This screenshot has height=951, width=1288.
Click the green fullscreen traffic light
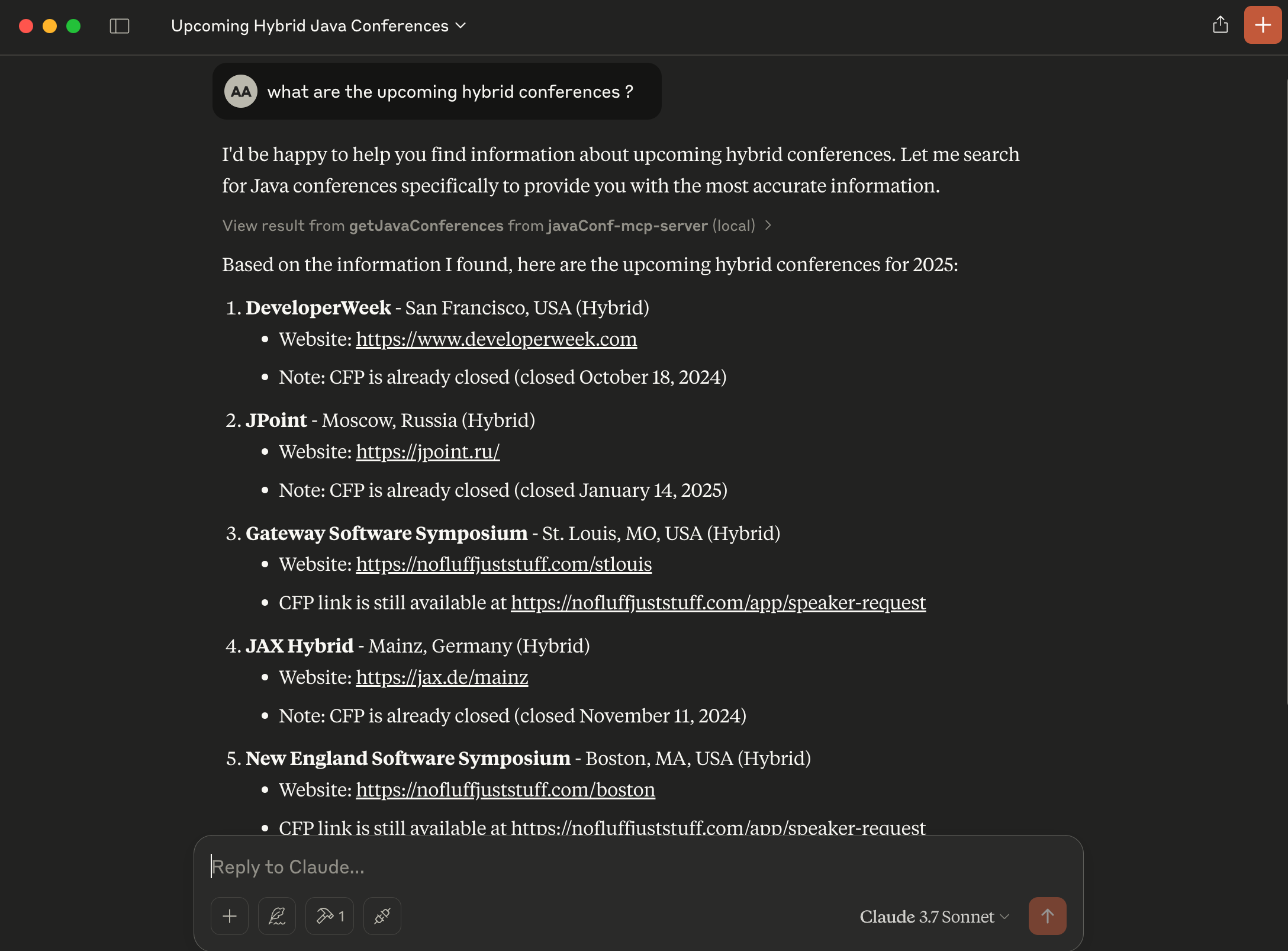coord(73,26)
